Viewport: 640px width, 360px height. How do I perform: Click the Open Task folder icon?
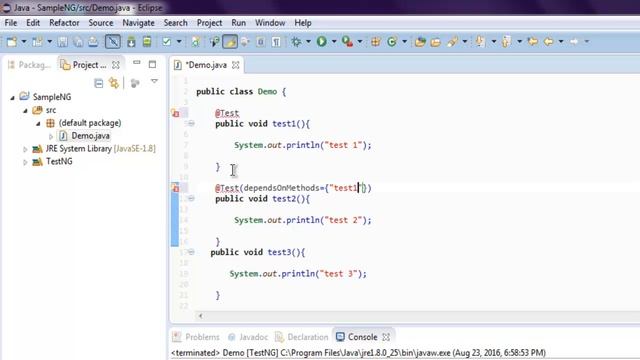436,41
